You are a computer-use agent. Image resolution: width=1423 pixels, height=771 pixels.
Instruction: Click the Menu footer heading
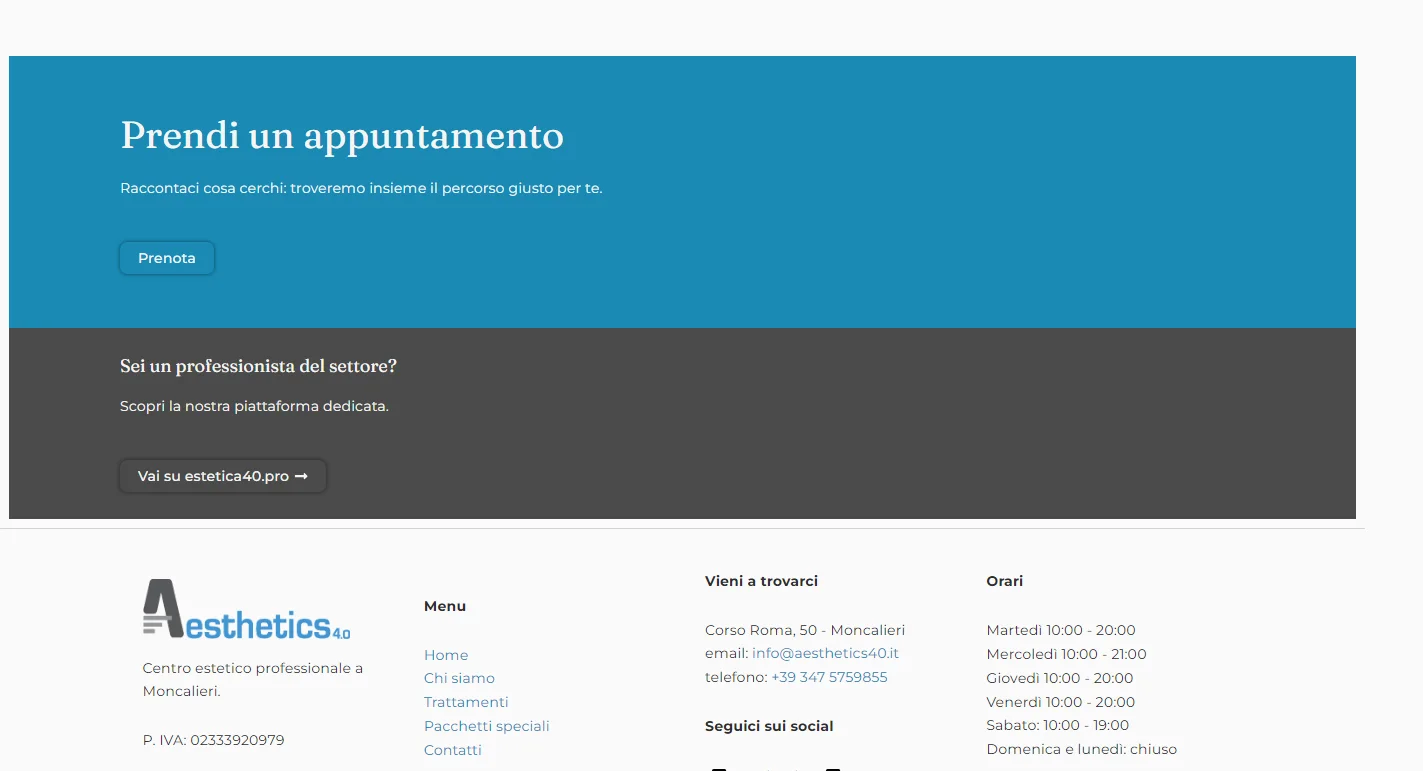[x=445, y=606]
